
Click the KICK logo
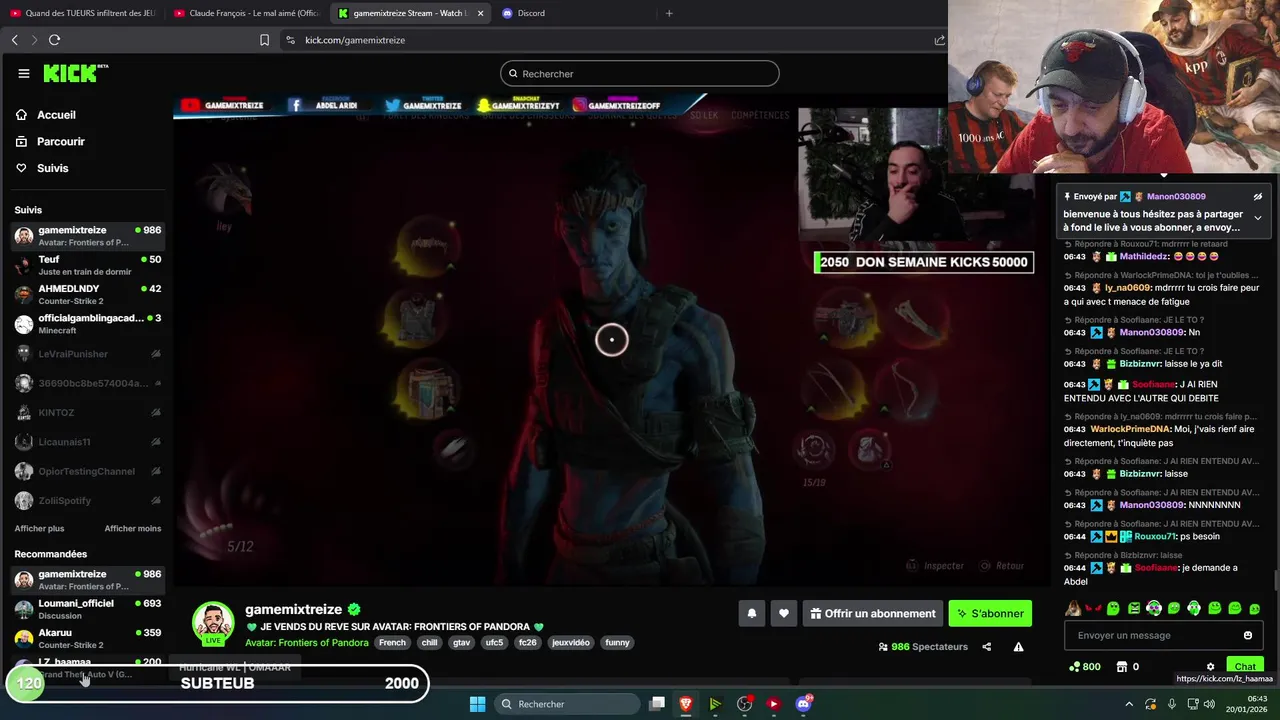(x=75, y=73)
